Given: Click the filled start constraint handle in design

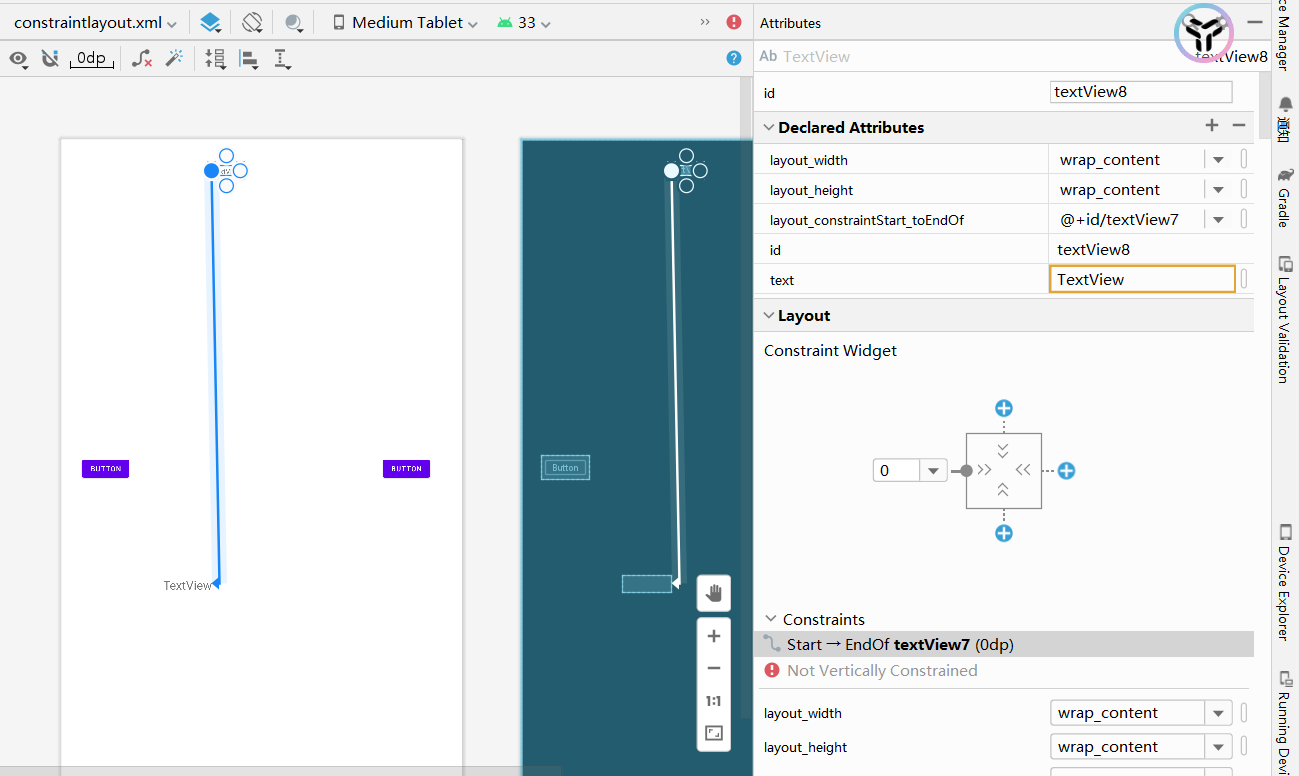Looking at the screenshot, I should pyautogui.click(x=211, y=171).
